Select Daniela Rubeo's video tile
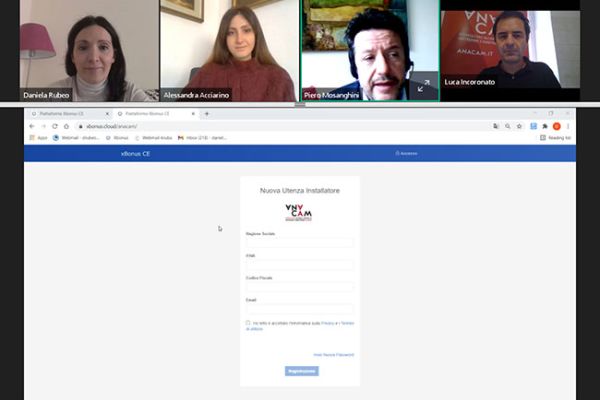Screen dimensions: 600x400 pyautogui.click(x=89, y=51)
